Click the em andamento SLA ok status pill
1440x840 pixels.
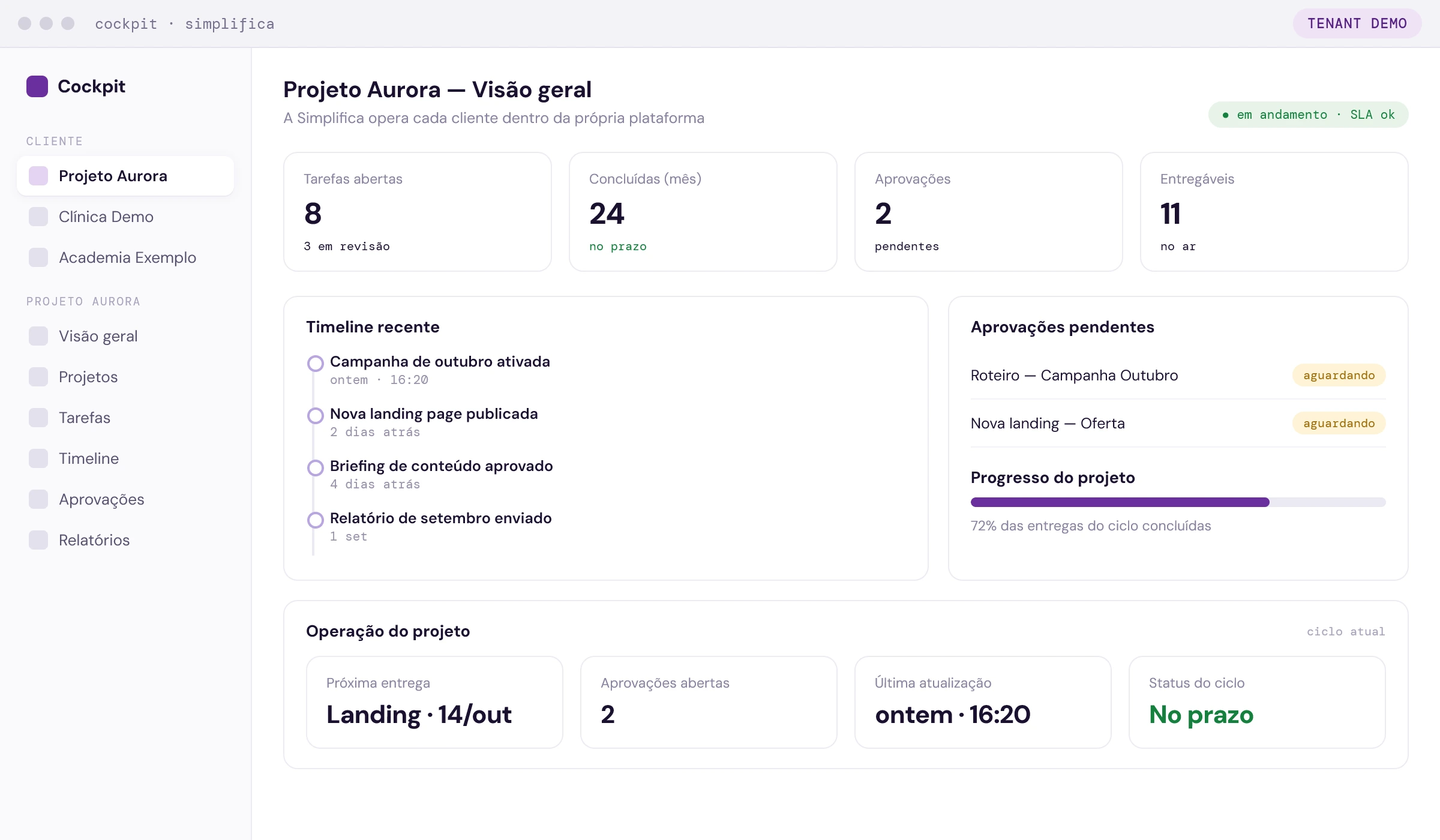point(1309,115)
